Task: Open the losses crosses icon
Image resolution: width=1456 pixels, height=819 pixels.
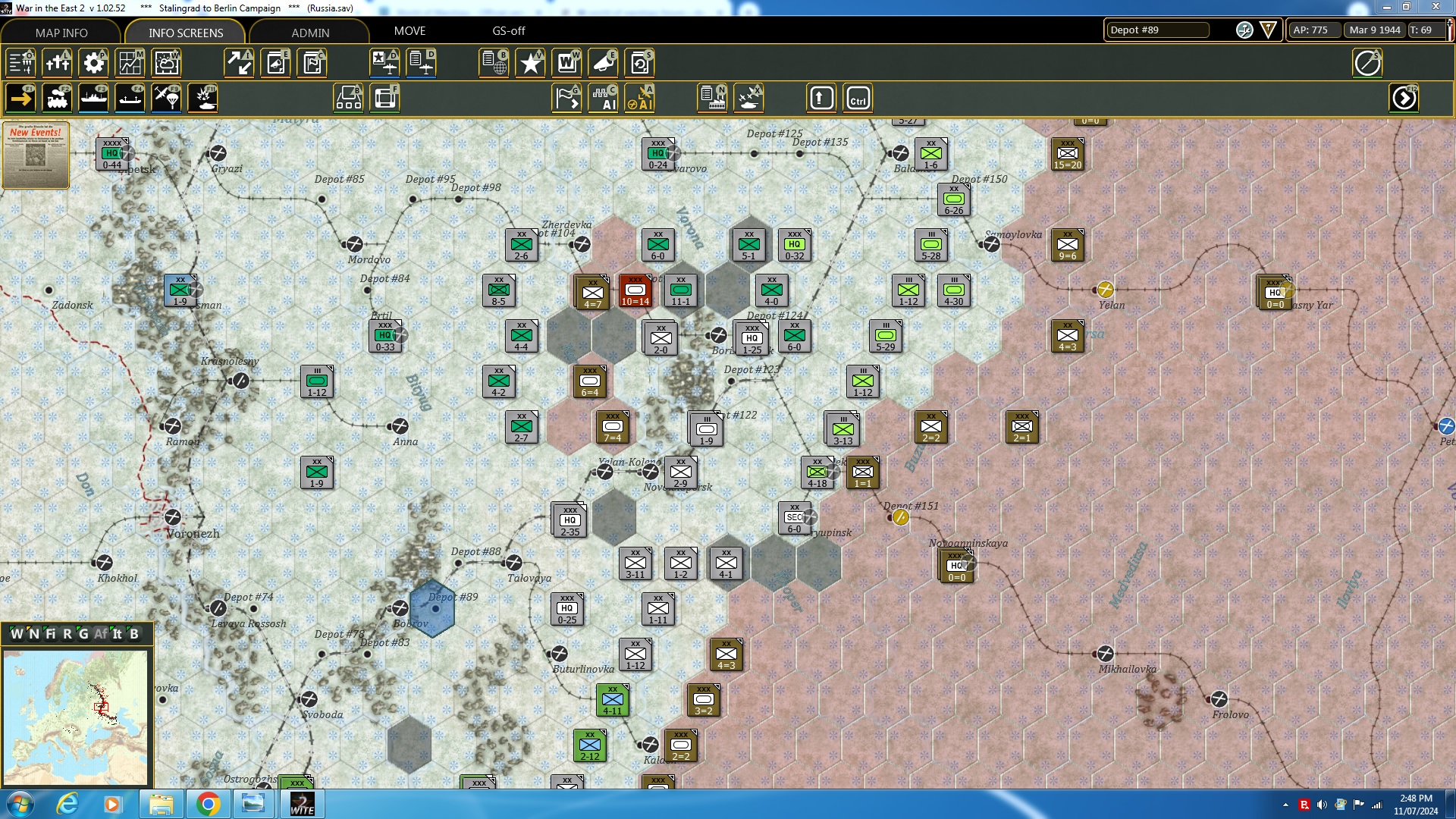Action: click(x=57, y=63)
